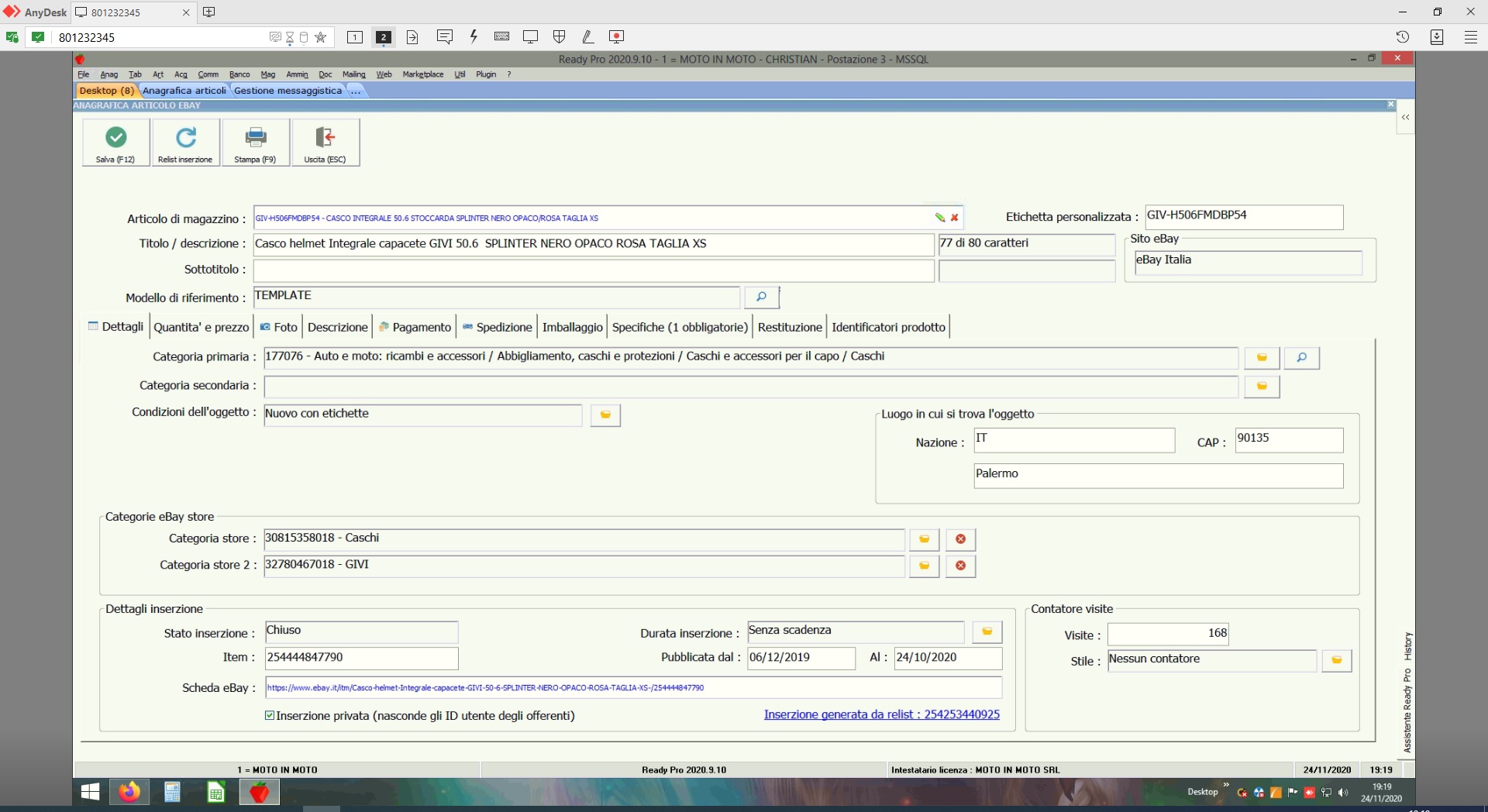Open folder picker for Categoria store Caschi
The height and width of the screenshot is (812, 1488).
pyautogui.click(x=924, y=539)
